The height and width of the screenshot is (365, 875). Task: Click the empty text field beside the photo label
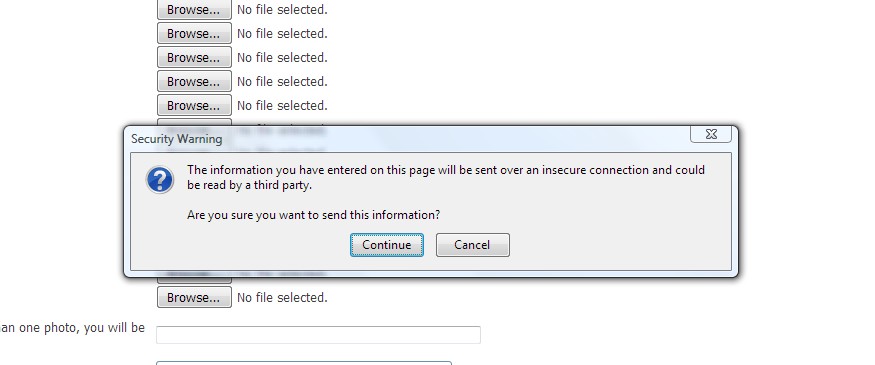coord(318,335)
